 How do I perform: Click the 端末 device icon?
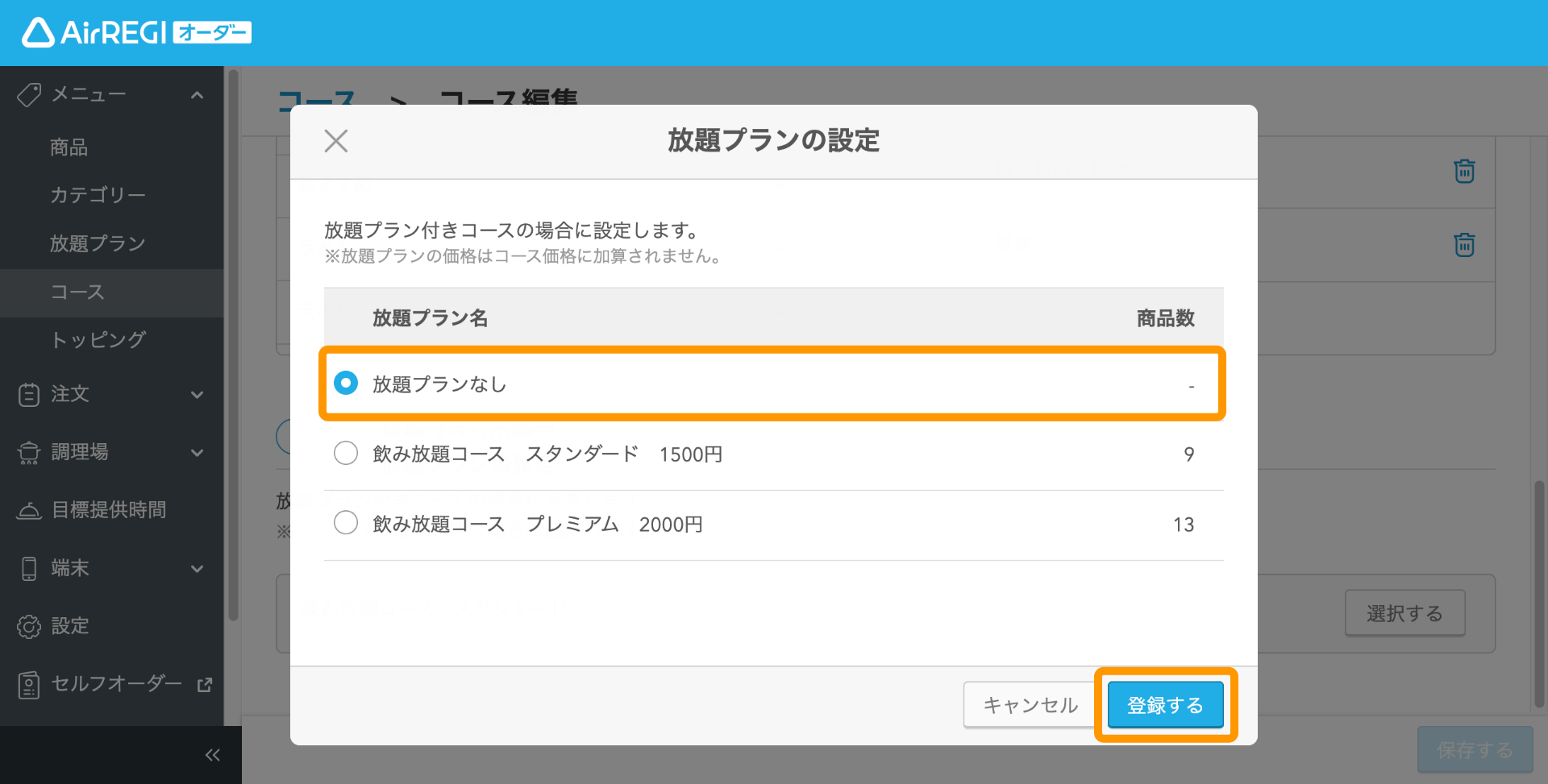pos(29,569)
